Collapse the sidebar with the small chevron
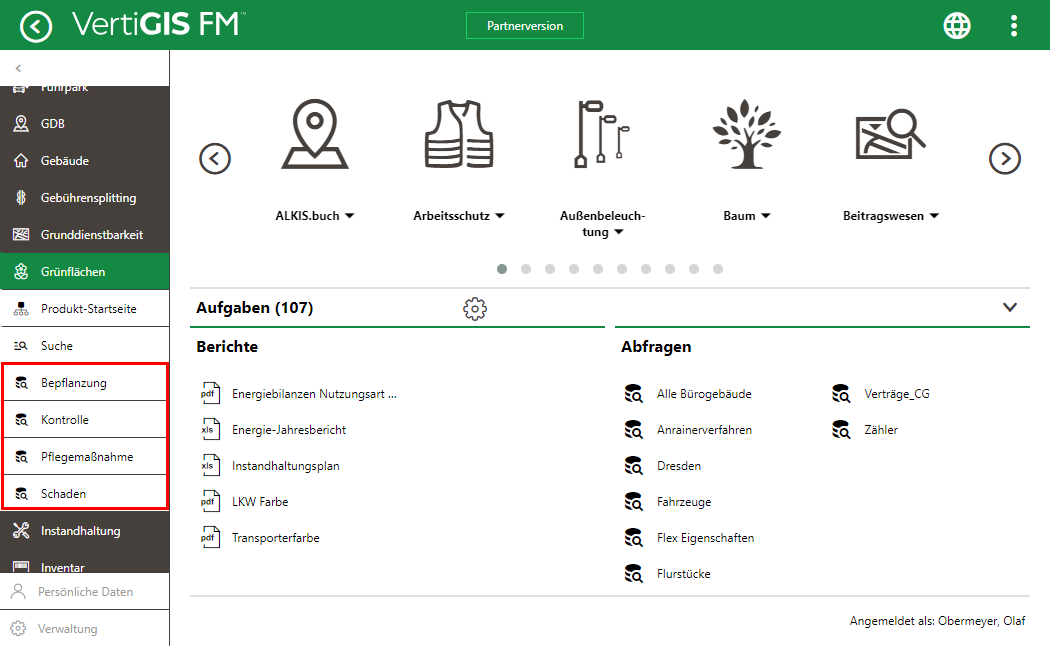This screenshot has width=1050, height=646. (x=18, y=68)
